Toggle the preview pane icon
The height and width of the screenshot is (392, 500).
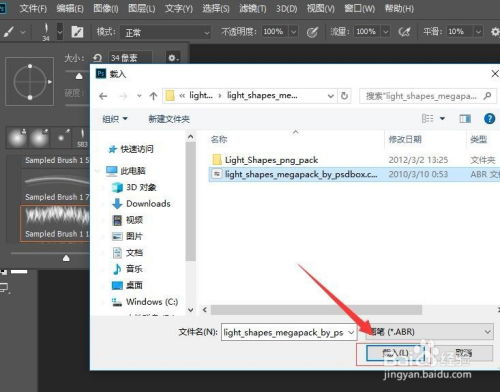tap(465, 118)
